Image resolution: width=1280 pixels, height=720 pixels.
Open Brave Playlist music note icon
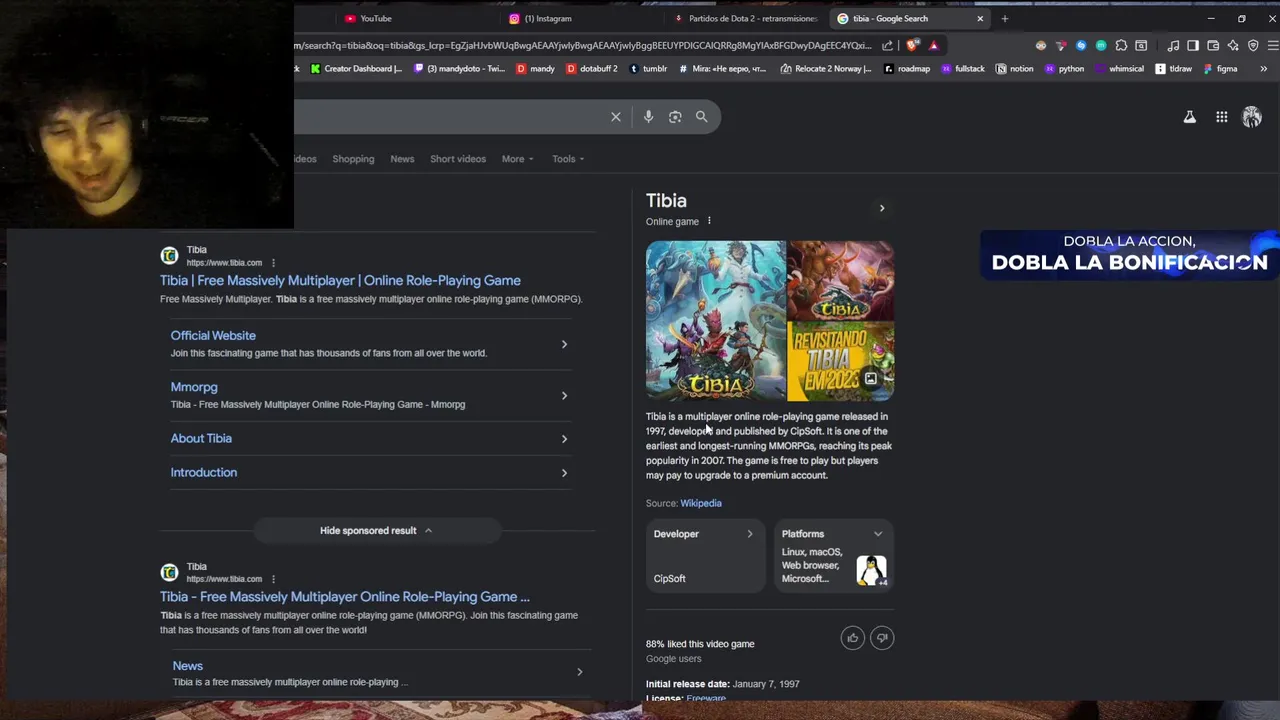point(1173,45)
